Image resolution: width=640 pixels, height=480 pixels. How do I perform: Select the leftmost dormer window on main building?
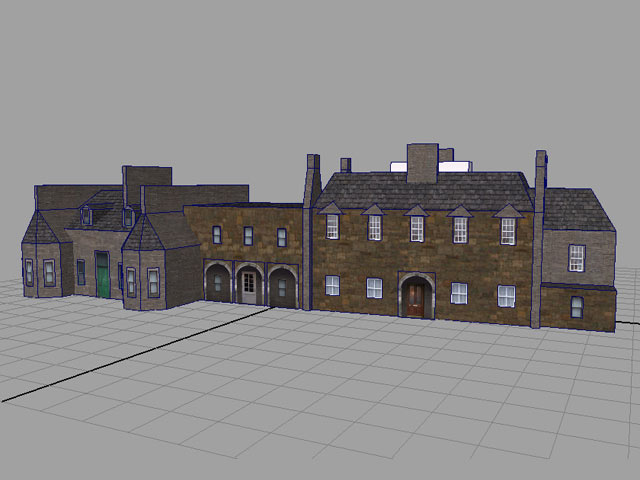pos(332,226)
